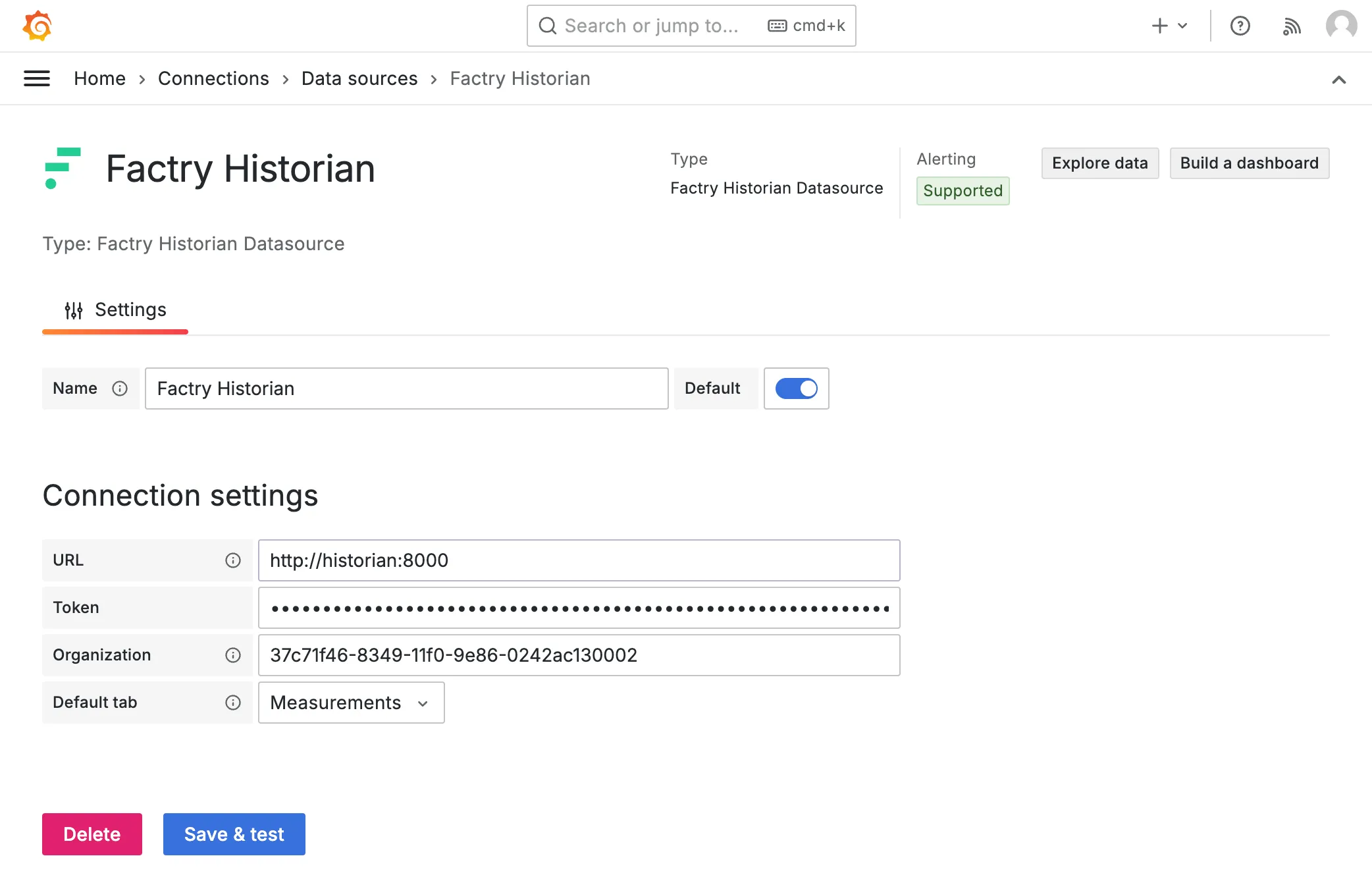The height and width of the screenshot is (881, 1372).
Task: Go to Connections breadcrumb
Action: (x=213, y=78)
